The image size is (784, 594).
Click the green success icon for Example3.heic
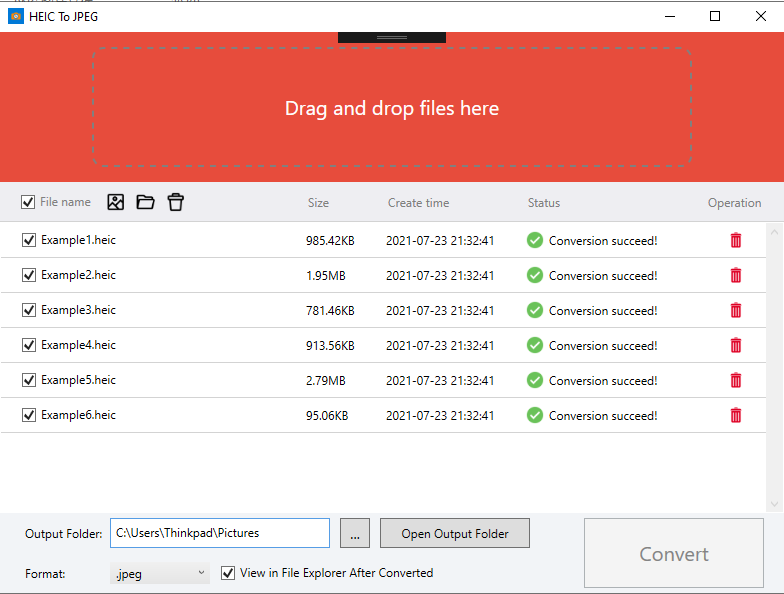(534, 310)
